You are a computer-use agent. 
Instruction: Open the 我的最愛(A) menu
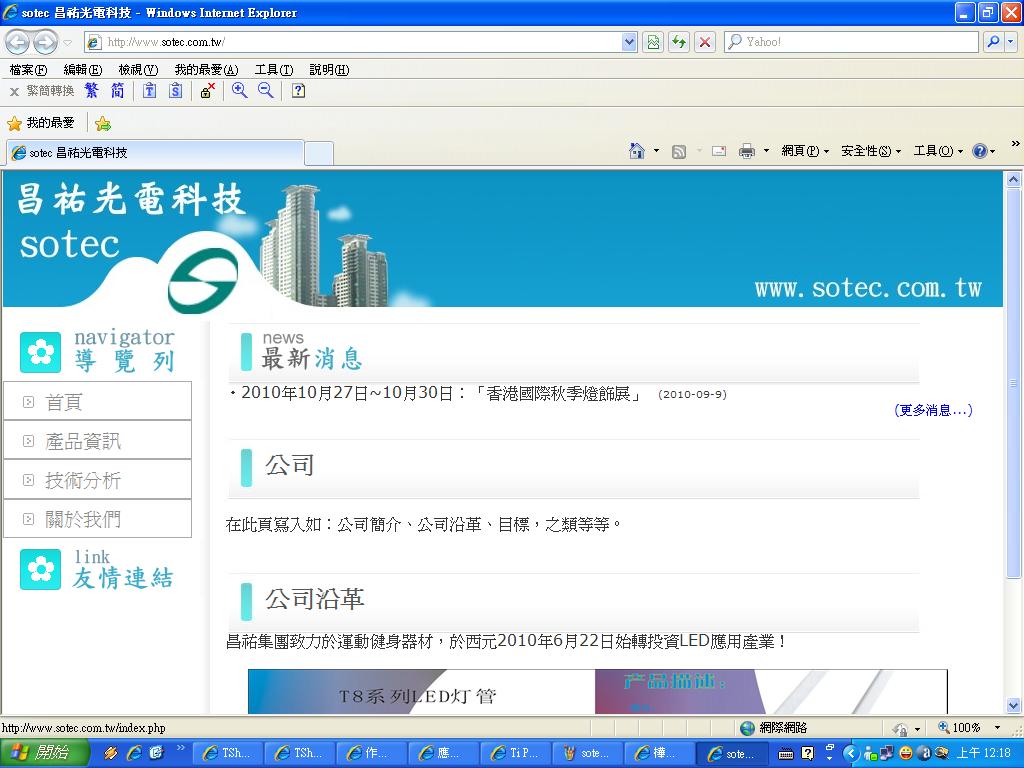pyautogui.click(x=206, y=70)
